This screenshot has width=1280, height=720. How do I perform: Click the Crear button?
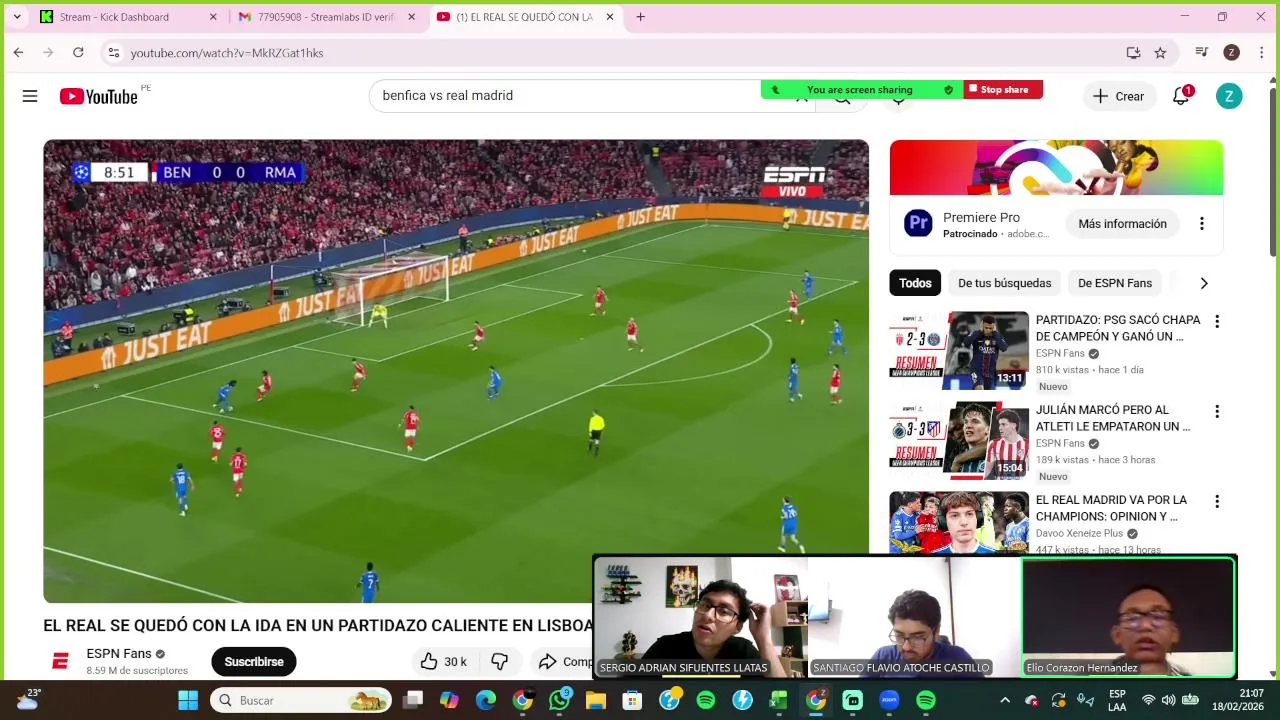(1118, 96)
